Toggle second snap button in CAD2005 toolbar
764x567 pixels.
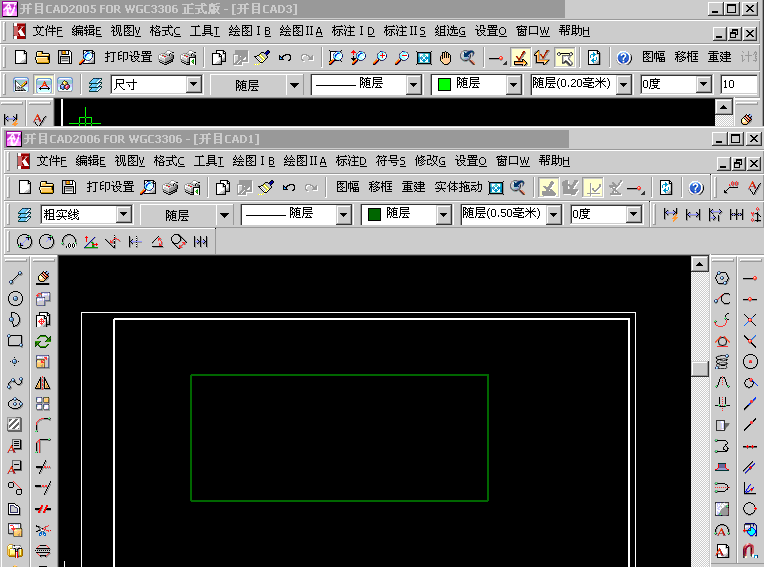click(542, 58)
